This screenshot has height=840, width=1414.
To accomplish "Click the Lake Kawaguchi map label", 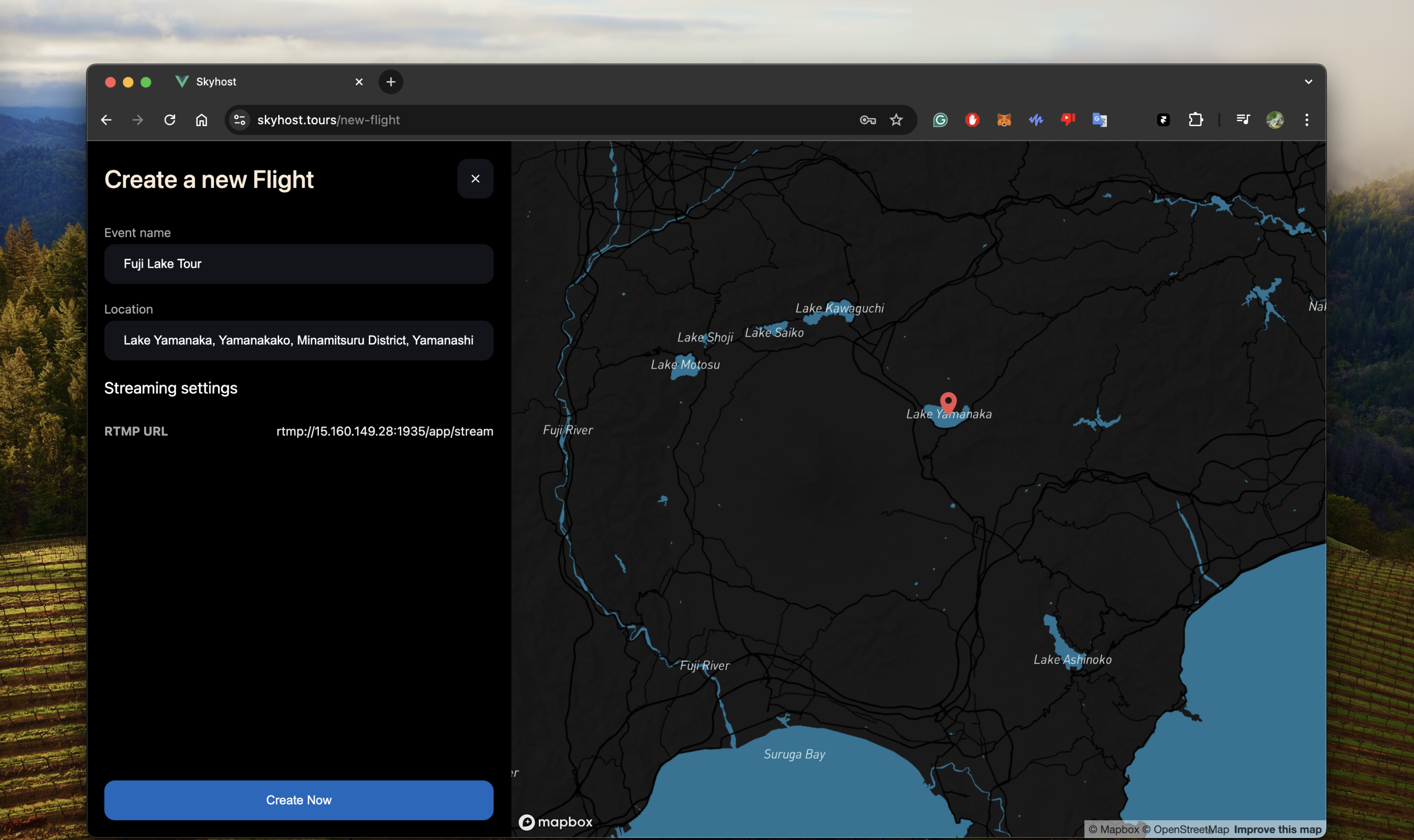I will (839, 309).
